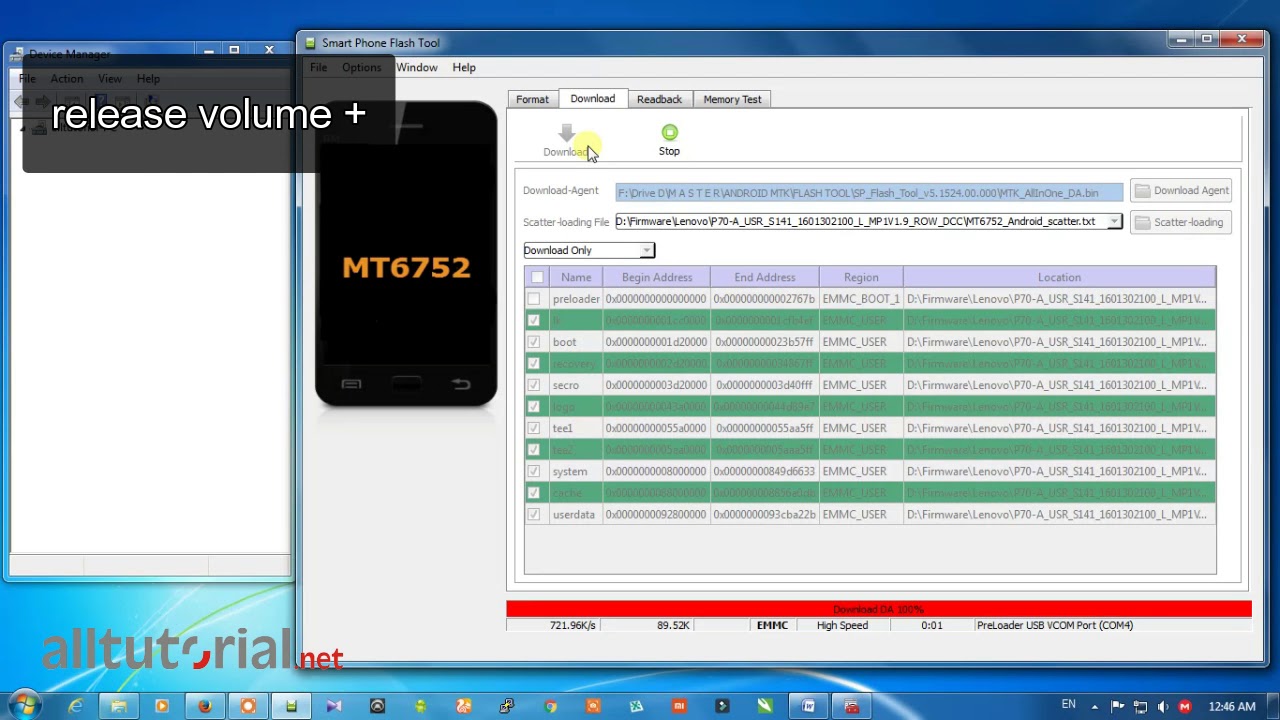The width and height of the screenshot is (1280, 720).
Task: Open the Options menu in Flash Tool
Action: tap(361, 68)
